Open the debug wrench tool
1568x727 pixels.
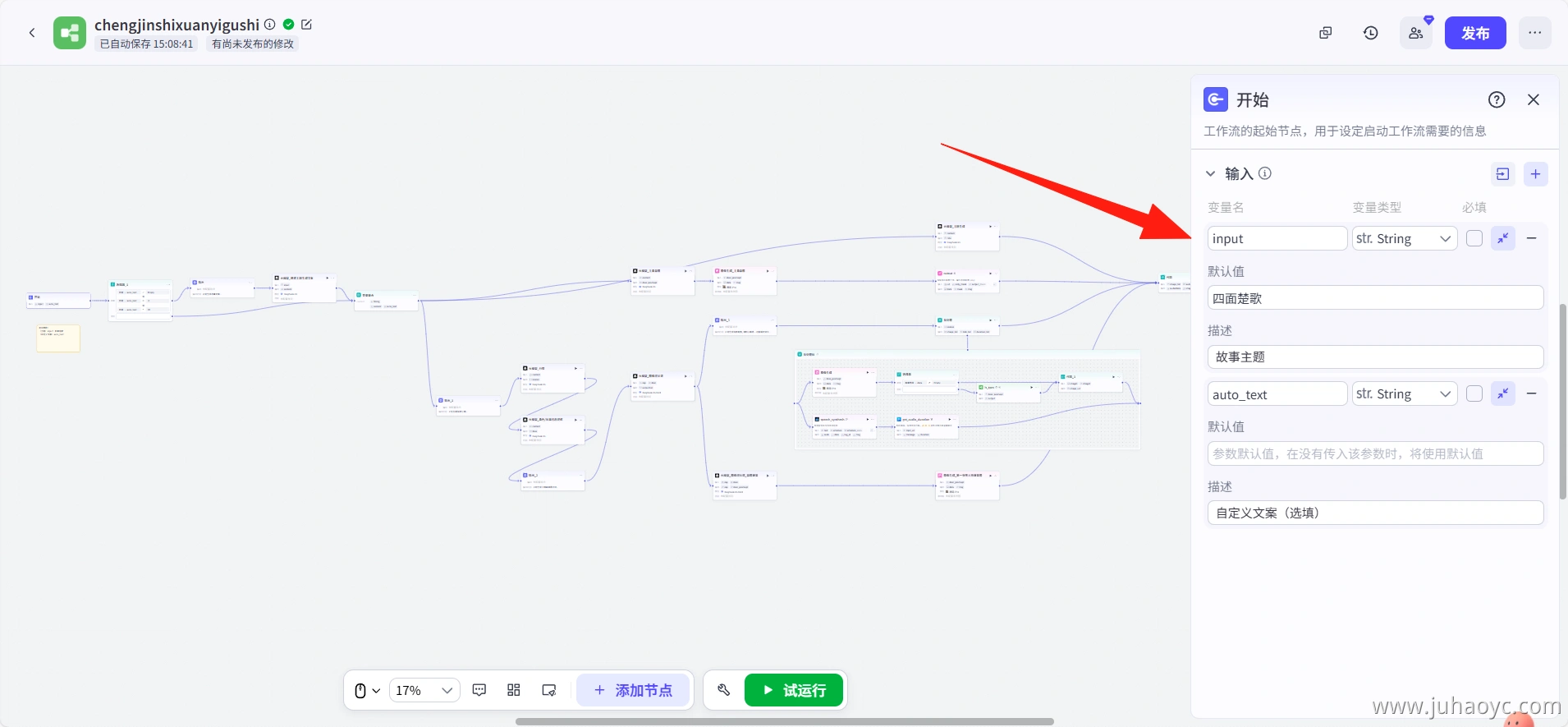tap(723, 690)
